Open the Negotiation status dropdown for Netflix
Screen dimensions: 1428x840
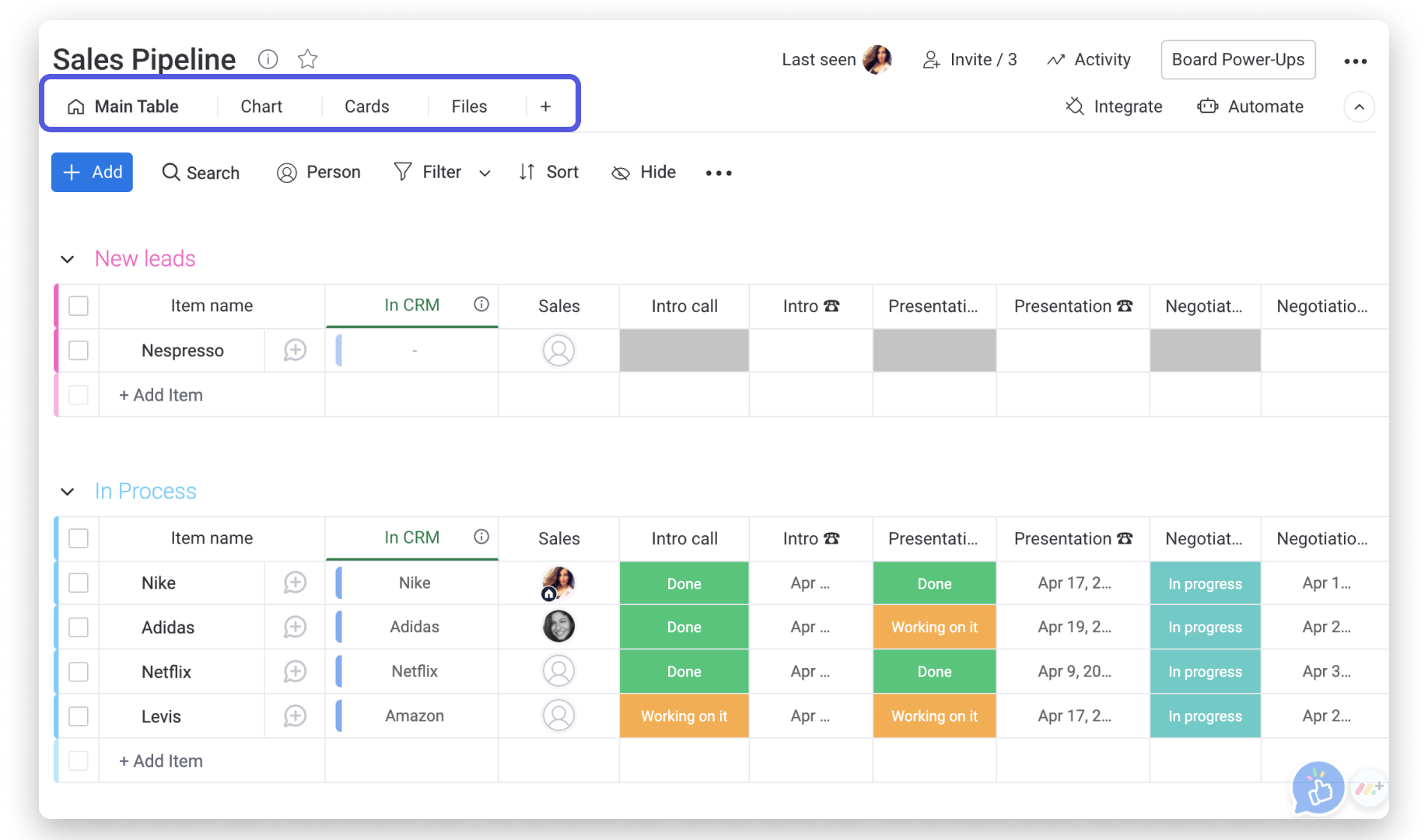point(1205,671)
